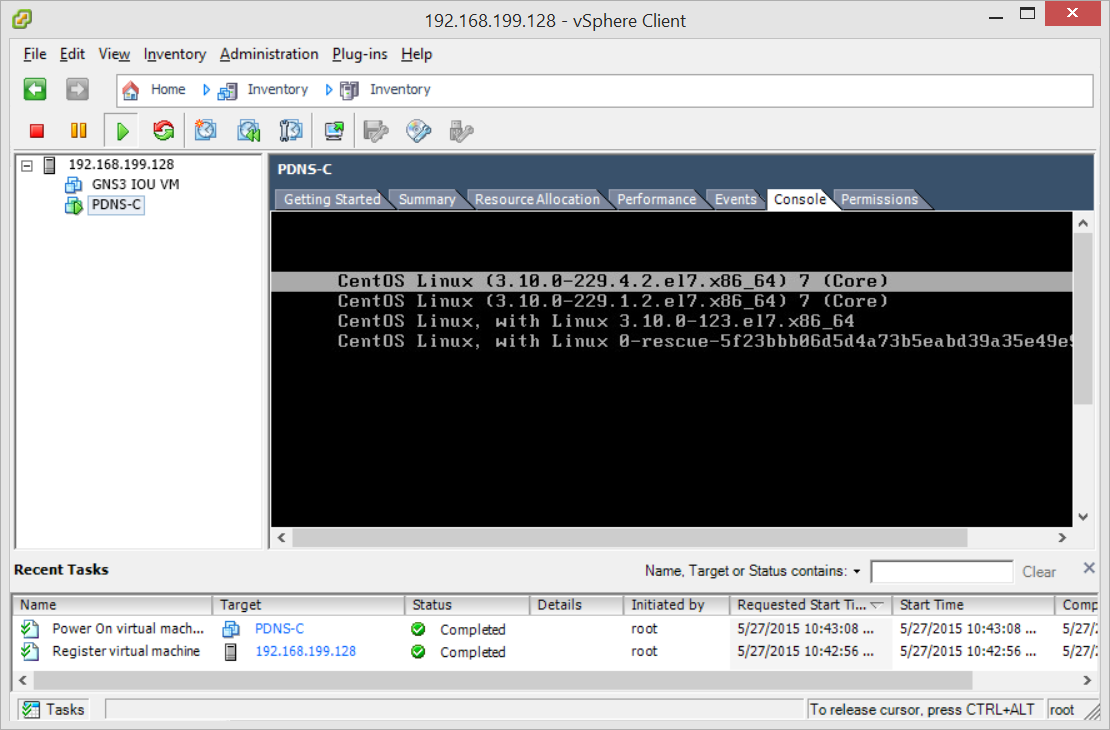Switch to the Performance tab
The height and width of the screenshot is (730, 1110).
(657, 200)
